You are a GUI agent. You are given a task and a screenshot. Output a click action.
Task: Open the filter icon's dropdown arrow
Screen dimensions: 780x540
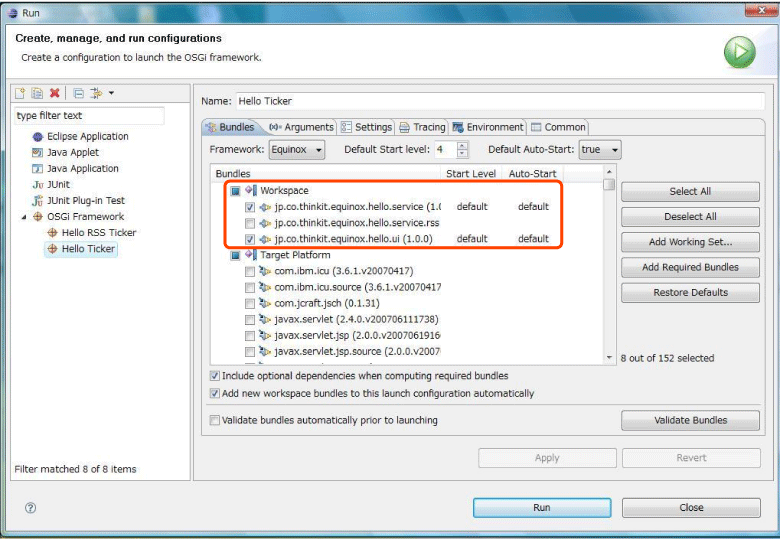pos(111,93)
